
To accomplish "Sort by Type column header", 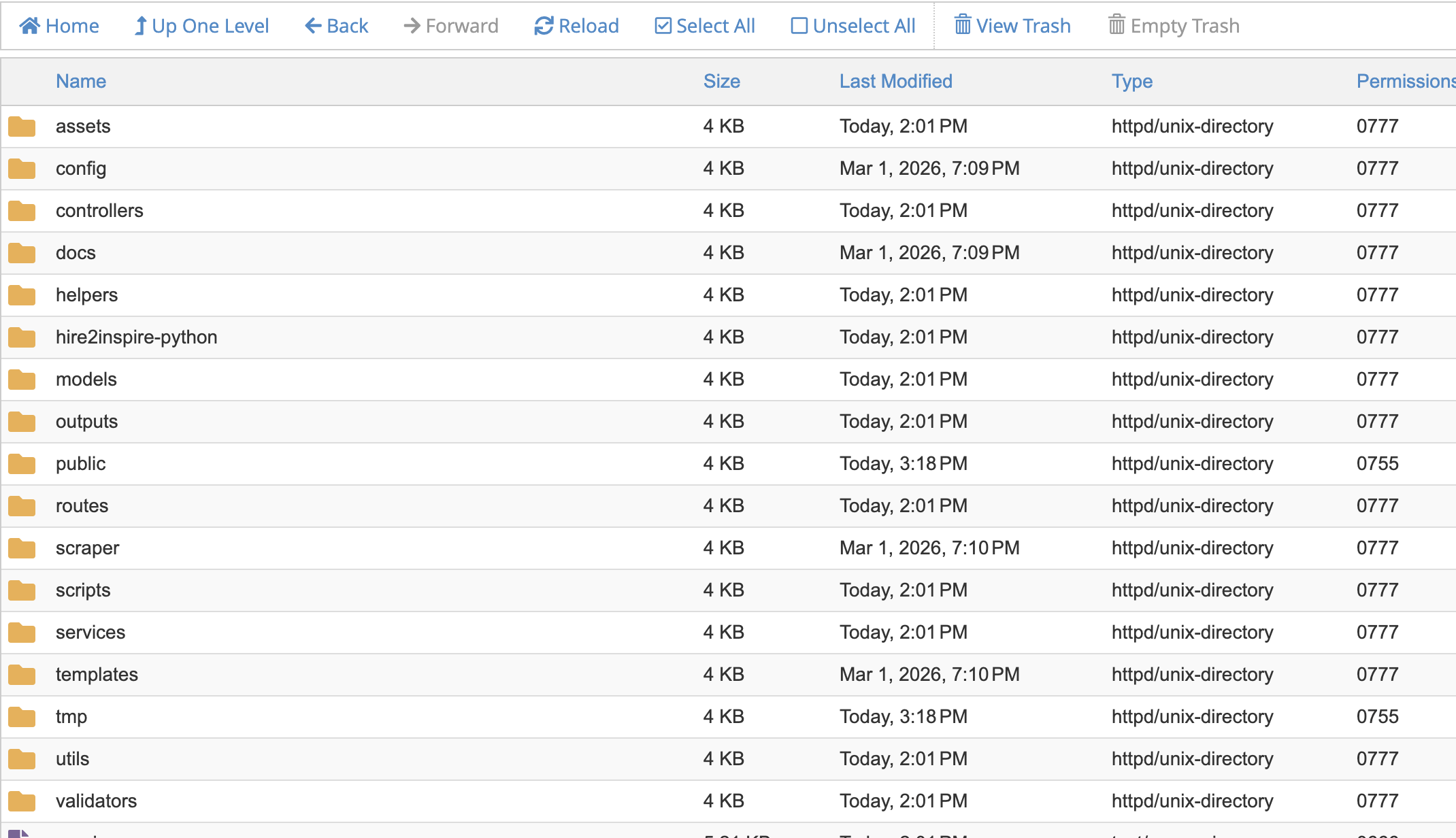I will [x=1131, y=82].
